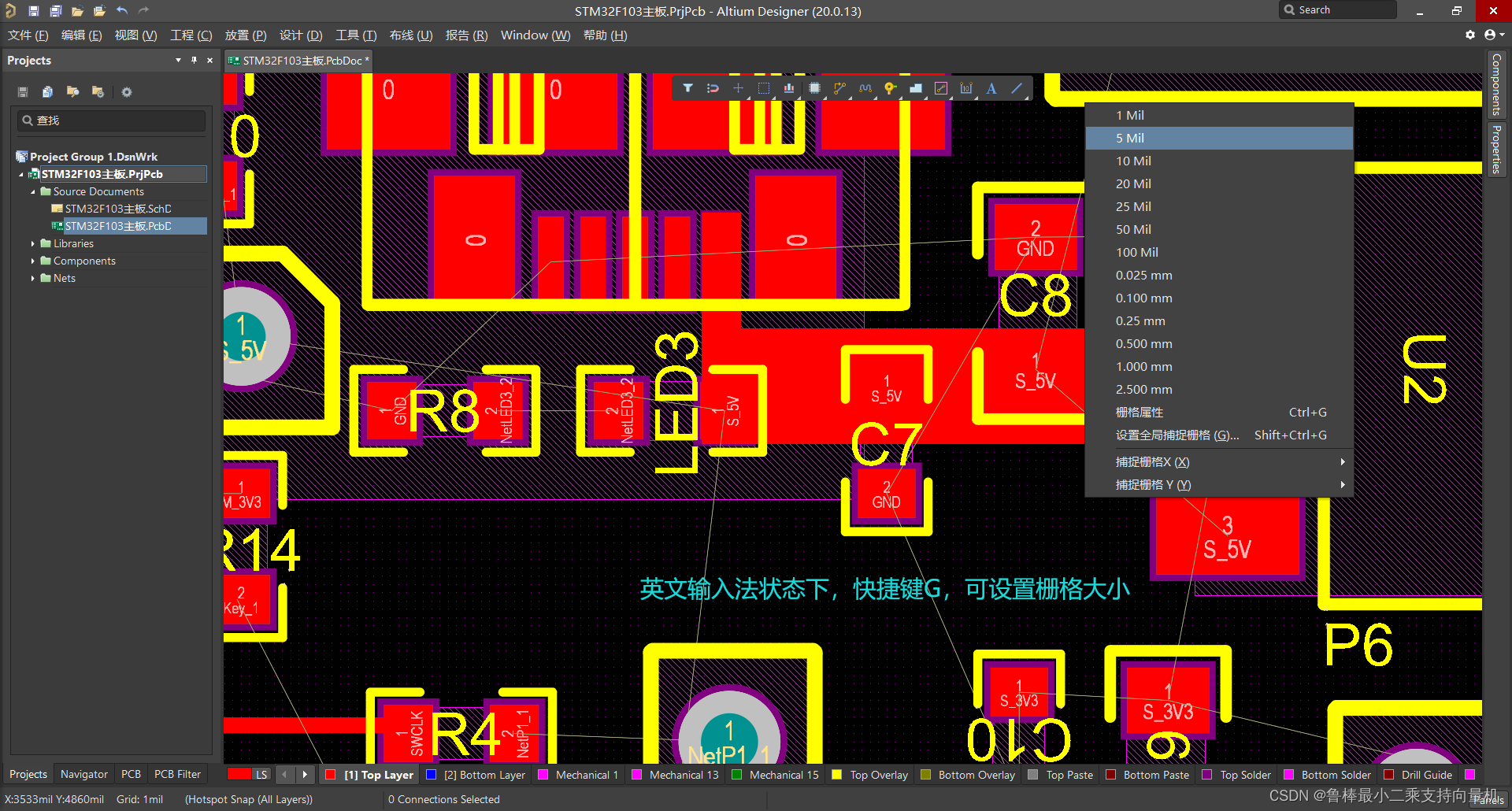Select the place polygon pour tool
This screenshot has width=1512, height=811.
915,88
